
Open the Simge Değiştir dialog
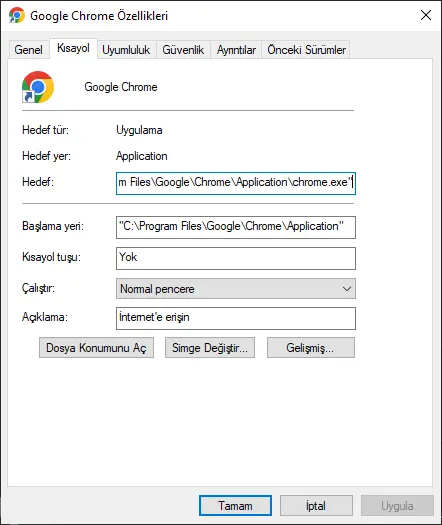pos(210,348)
